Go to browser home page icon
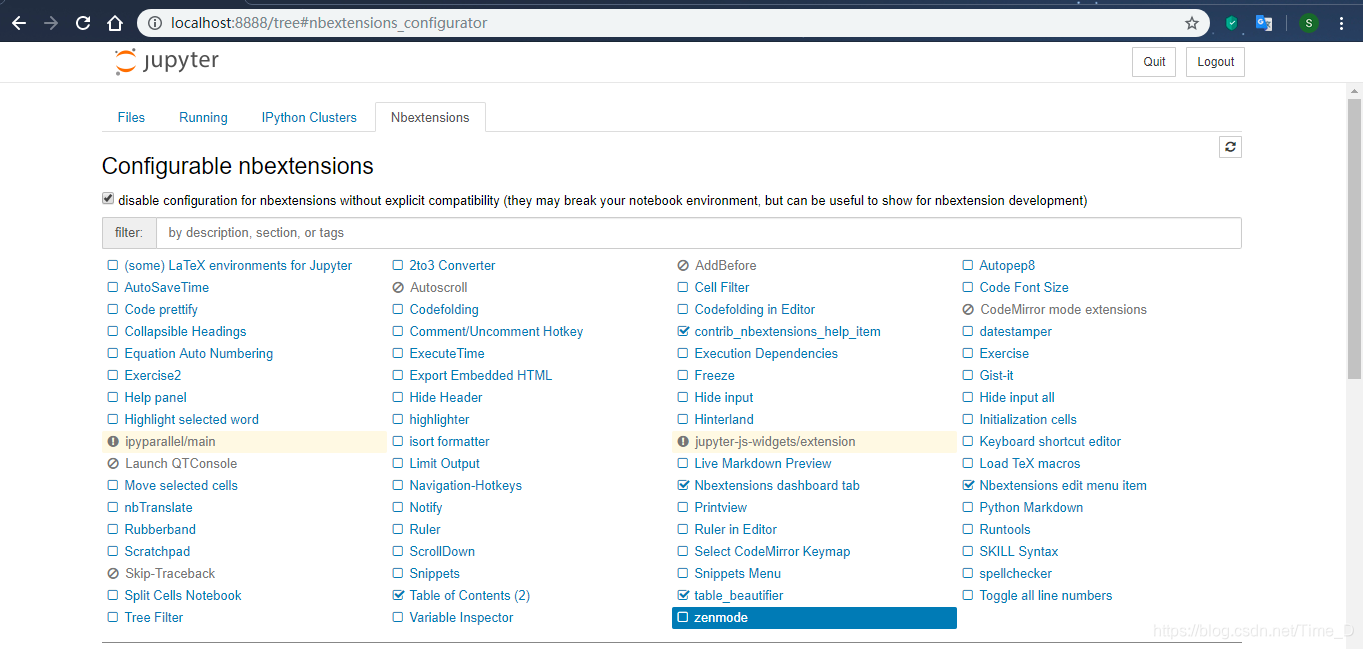This screenshot has height=649, width=1363. (115, 22)
